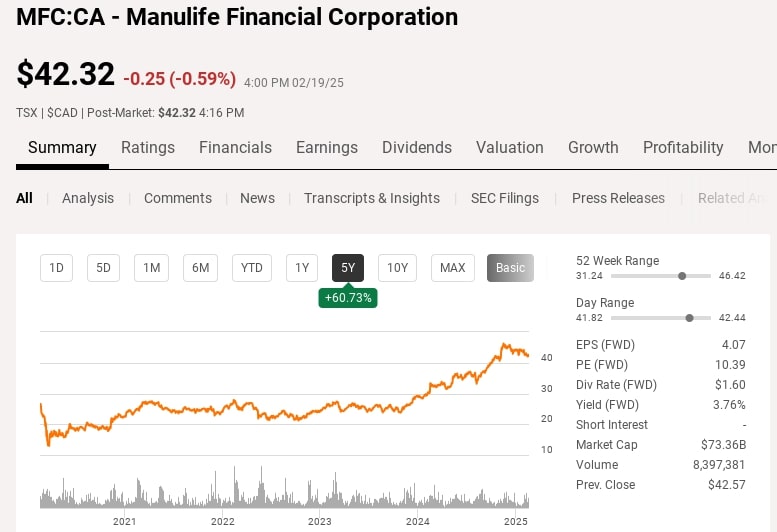Click the 10Y range button
This screenshot has width=777, height=532.
397,268
